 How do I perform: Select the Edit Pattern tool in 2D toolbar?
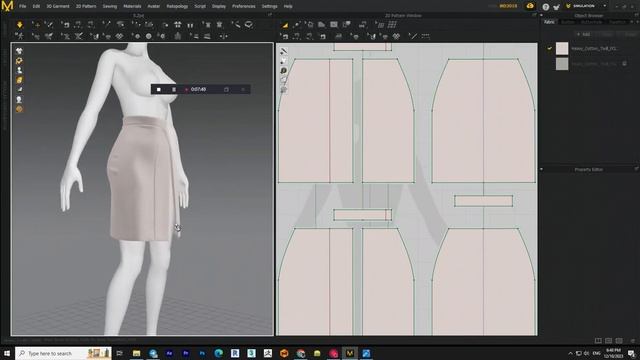tap(297, 25)
